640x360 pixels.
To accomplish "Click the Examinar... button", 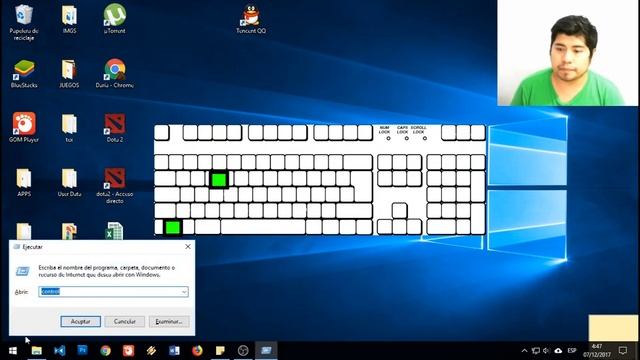I will click(169, 322).
